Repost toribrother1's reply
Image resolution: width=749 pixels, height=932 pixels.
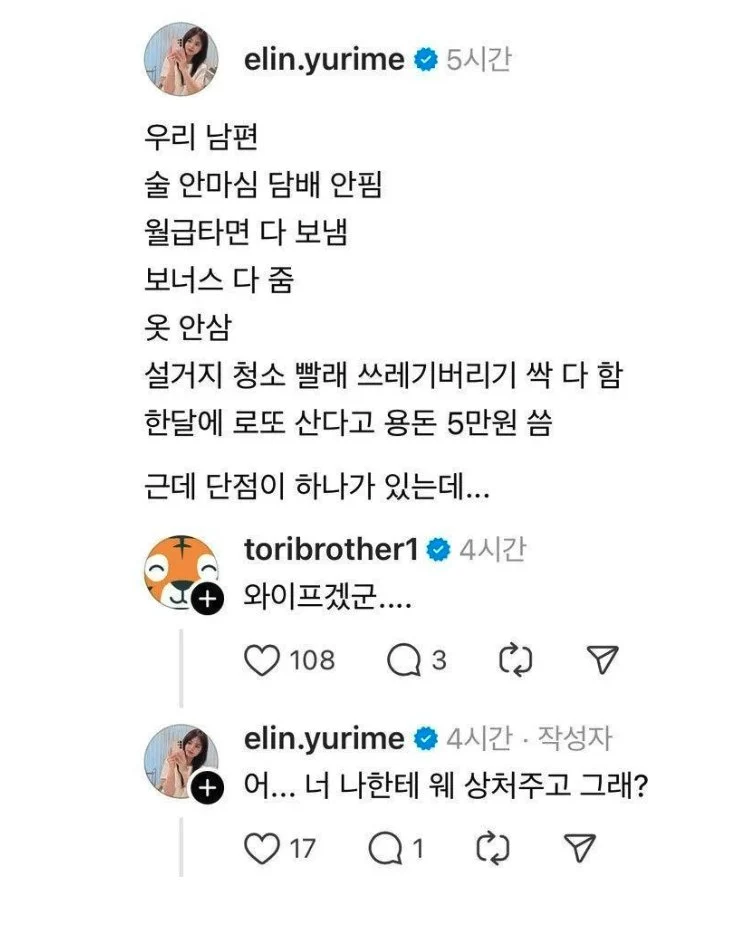(x=515, y=660)
